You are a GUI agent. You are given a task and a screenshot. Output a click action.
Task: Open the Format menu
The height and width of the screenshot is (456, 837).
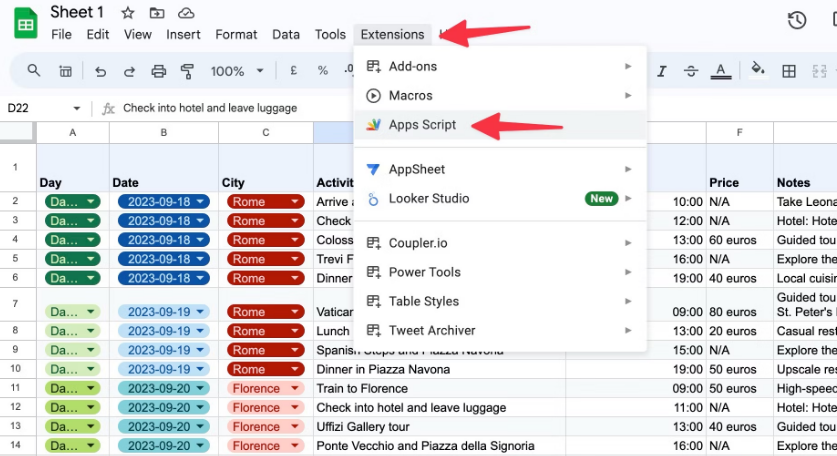coord(236,35)
